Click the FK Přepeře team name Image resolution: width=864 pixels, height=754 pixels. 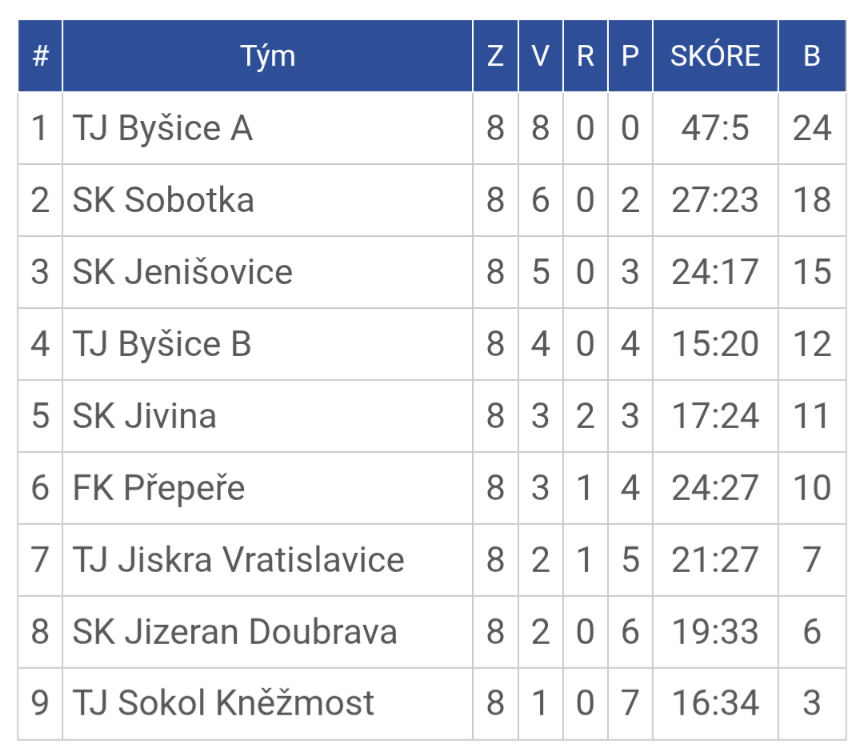pyautogui.click(x=158, y=488)
